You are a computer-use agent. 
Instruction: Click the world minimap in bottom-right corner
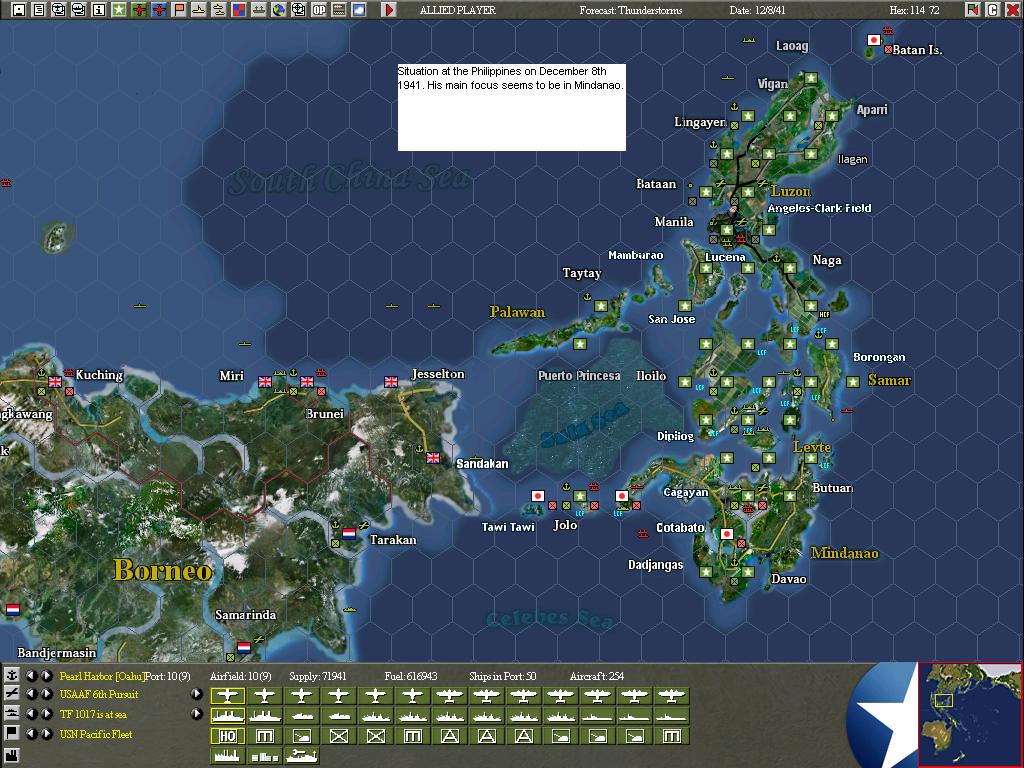[x=970, y=714]
